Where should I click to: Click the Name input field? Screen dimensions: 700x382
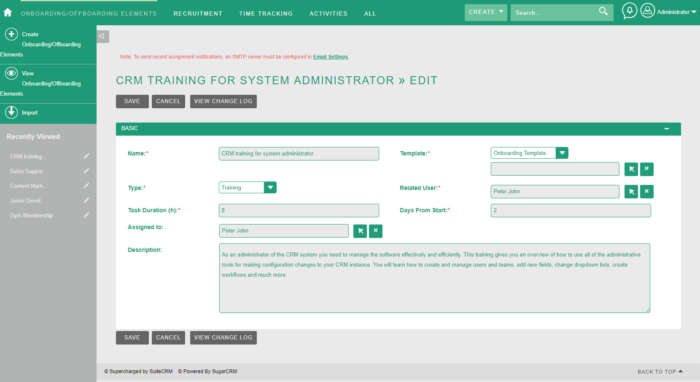pyautogui.click(x=299, y=154)
